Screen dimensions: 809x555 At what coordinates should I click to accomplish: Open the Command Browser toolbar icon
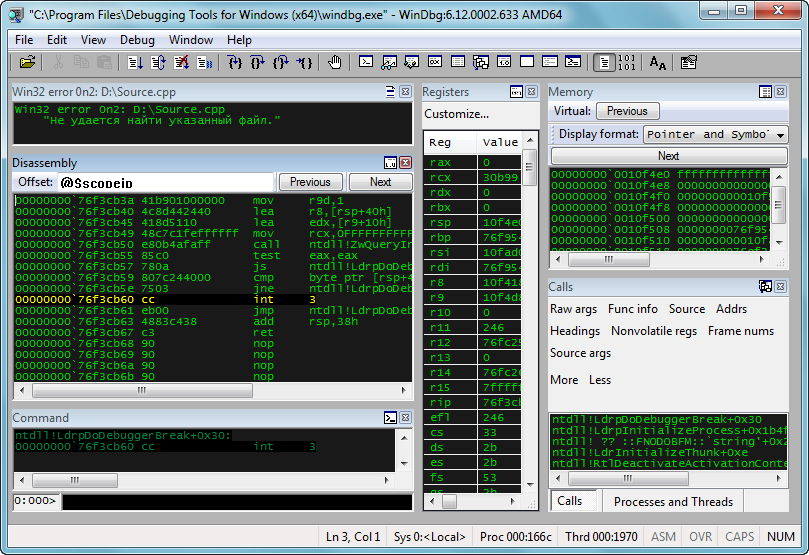[x=573, y=62]
